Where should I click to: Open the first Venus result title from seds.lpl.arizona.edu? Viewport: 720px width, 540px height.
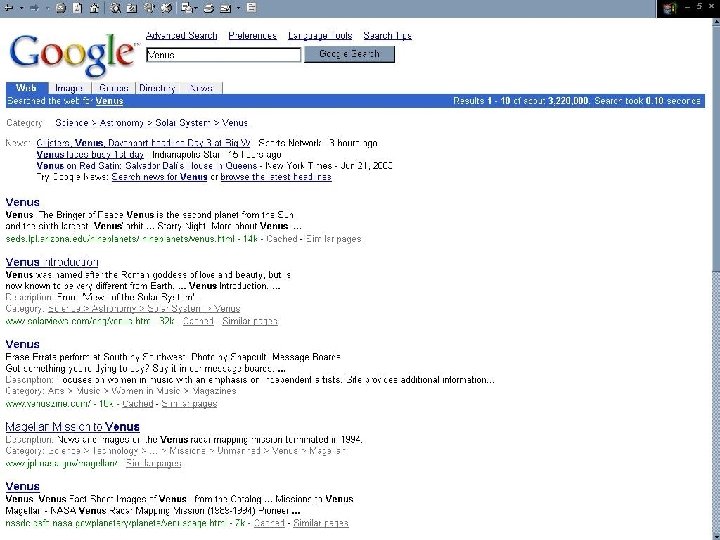pyautogui.click(x=22, y=202)
